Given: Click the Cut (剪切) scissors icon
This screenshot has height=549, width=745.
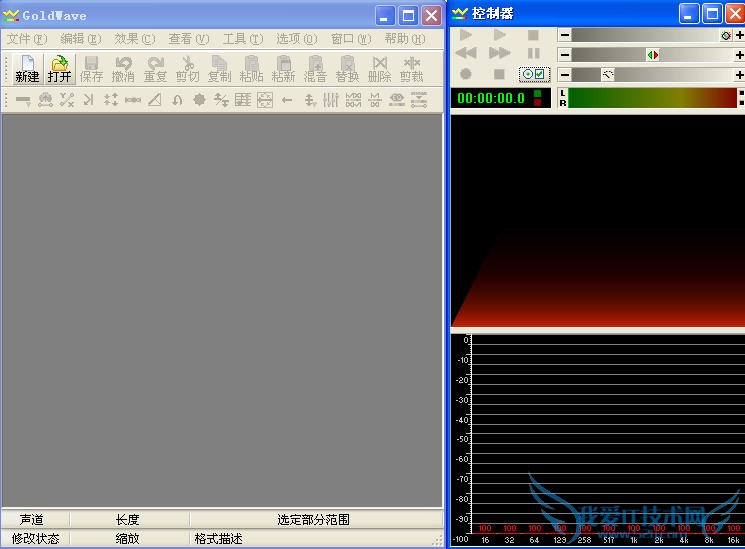Looking at the screenshot, I should 187,68.
